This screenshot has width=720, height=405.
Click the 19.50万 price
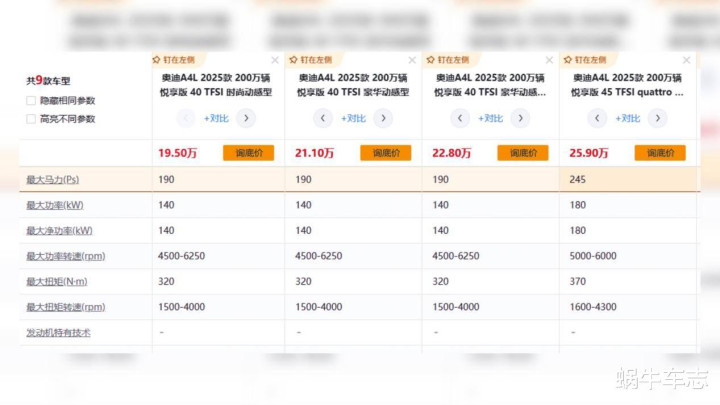177,153
